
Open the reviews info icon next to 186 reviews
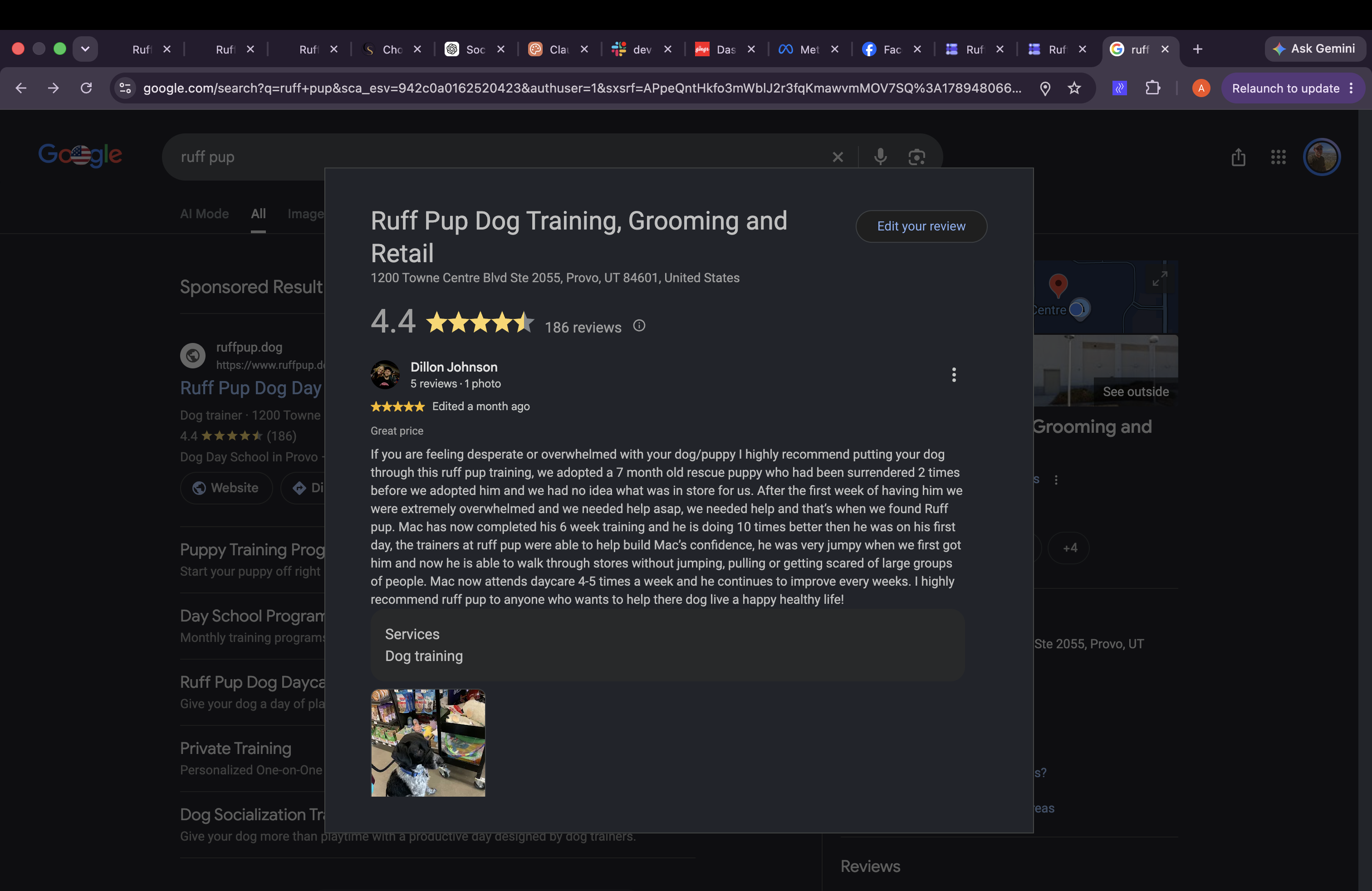click(x=639, y=326)
